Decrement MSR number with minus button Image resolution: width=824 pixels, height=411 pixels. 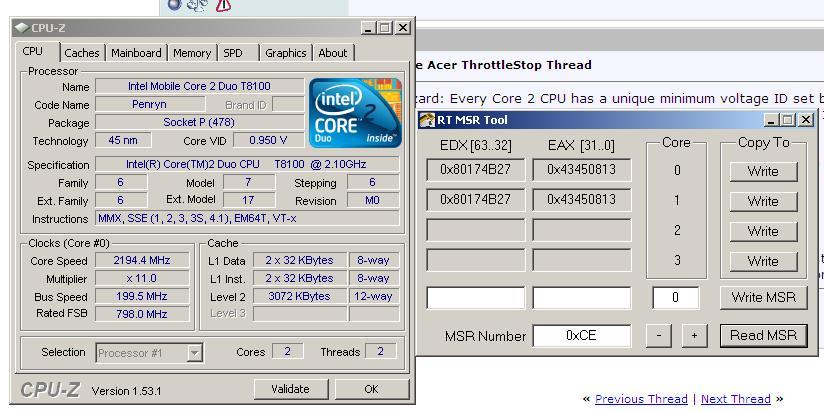coord(659,336)
